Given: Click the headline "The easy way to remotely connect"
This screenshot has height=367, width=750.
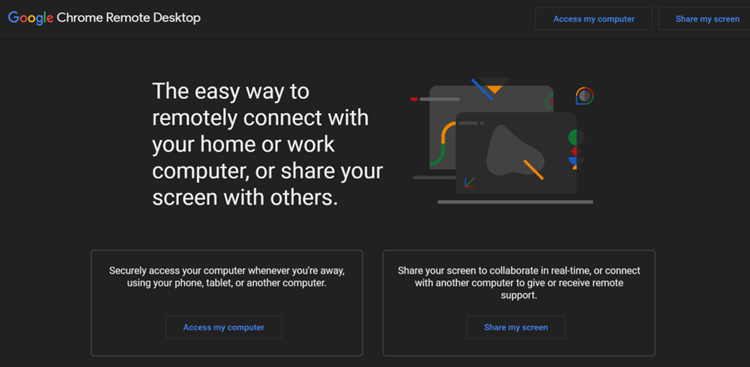Looking at the screenshot, I should pyautogui.click(x=267, y=144).
